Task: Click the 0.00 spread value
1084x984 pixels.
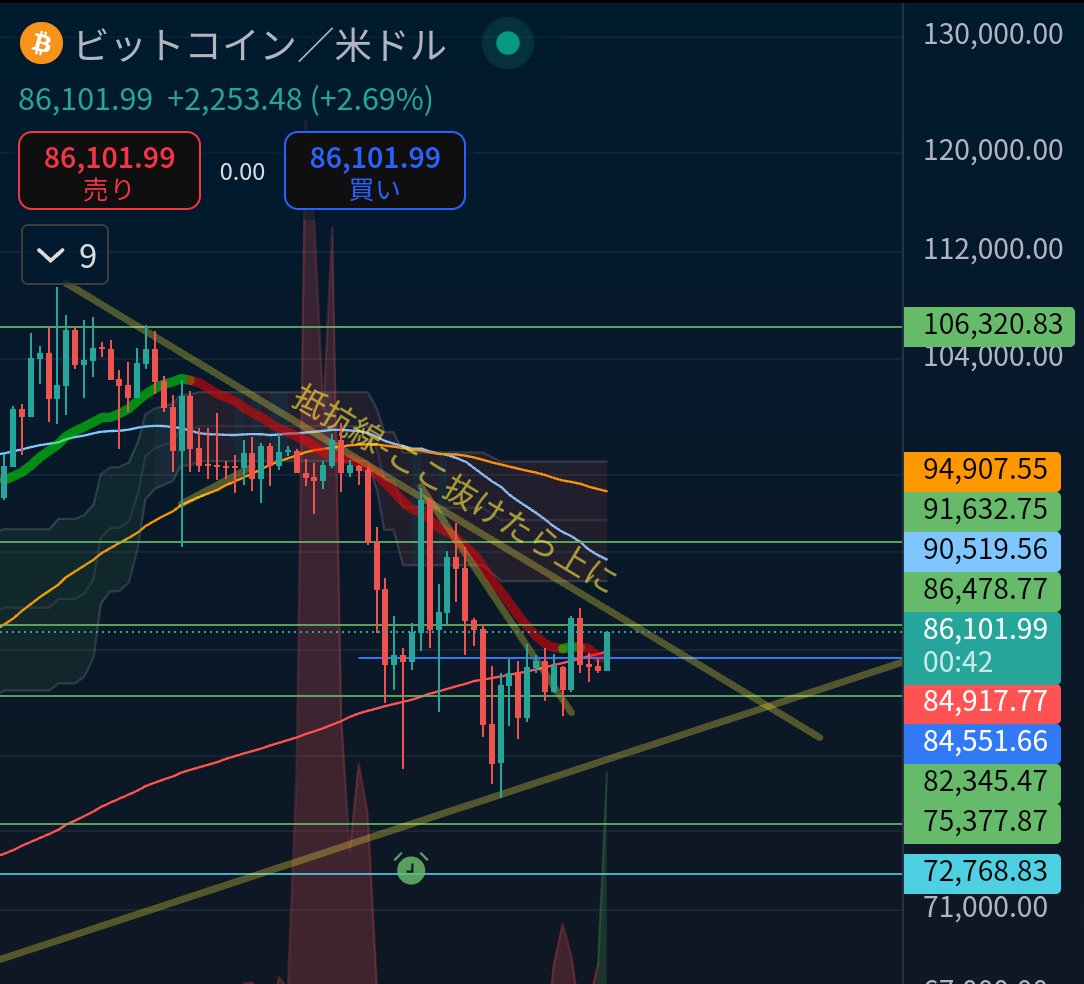Action: click(242, 171)
